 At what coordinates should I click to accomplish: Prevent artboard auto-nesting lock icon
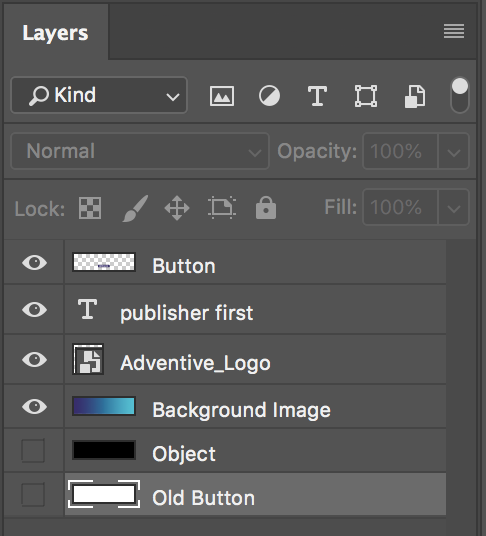coord(222,207)
